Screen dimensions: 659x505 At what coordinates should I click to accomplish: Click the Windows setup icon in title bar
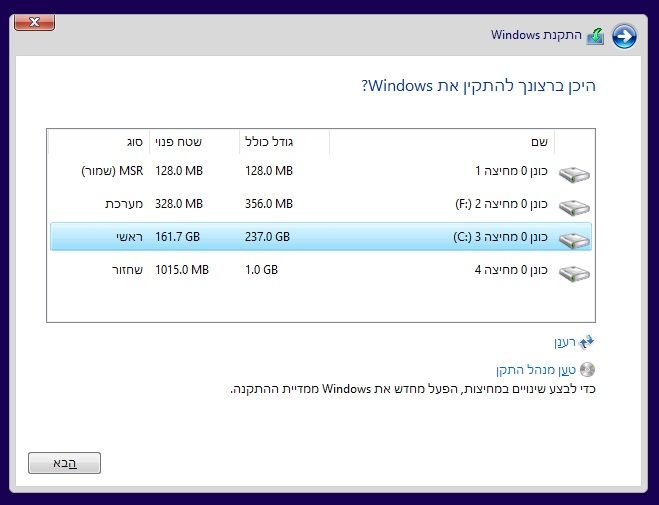coord(596,36)
